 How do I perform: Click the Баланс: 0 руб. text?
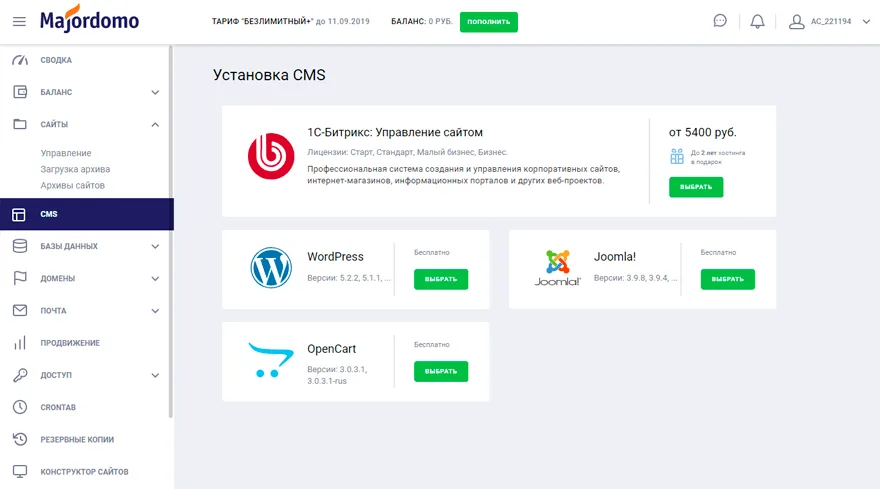pos(422,21)
